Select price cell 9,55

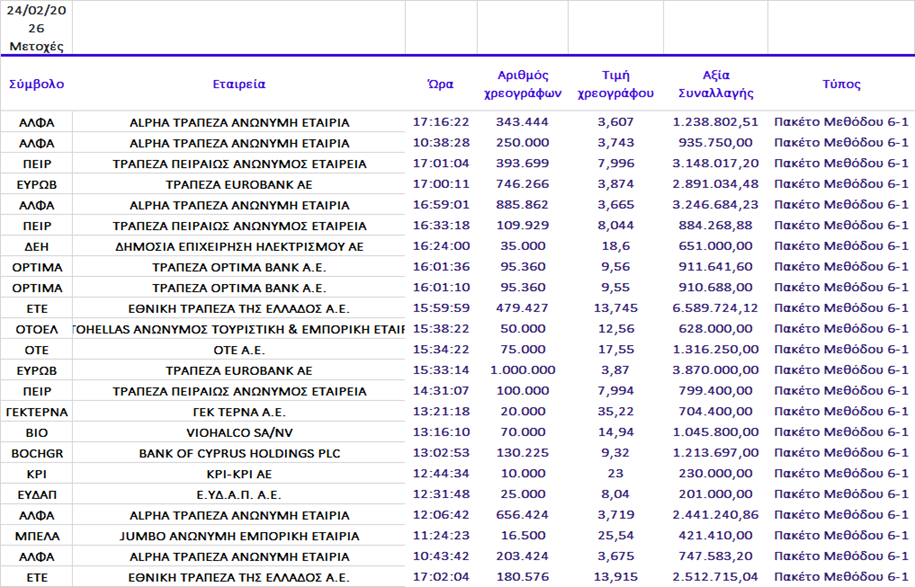pos(616,288)
